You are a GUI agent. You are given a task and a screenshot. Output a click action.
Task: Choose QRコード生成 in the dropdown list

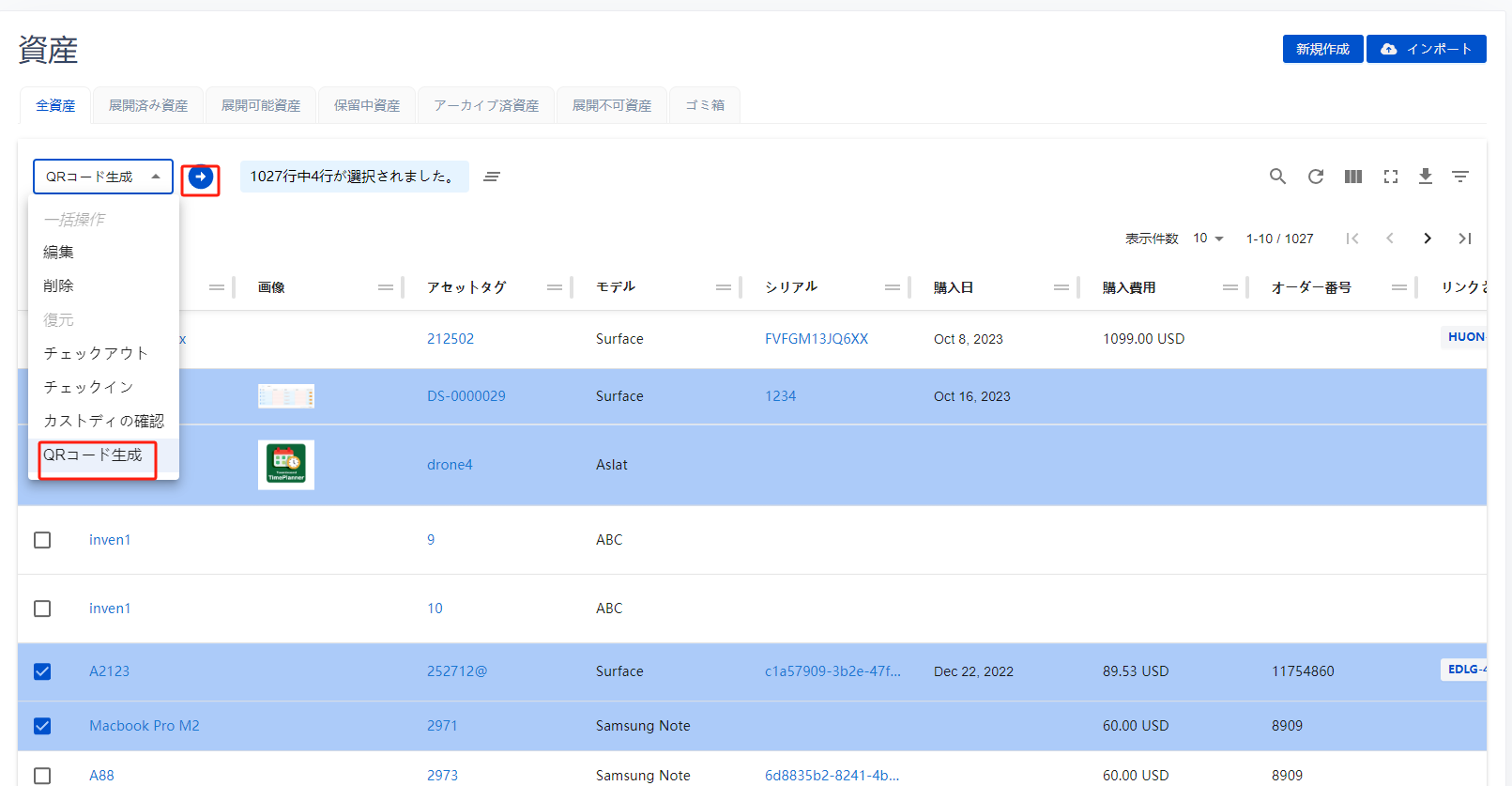[93, 455]
